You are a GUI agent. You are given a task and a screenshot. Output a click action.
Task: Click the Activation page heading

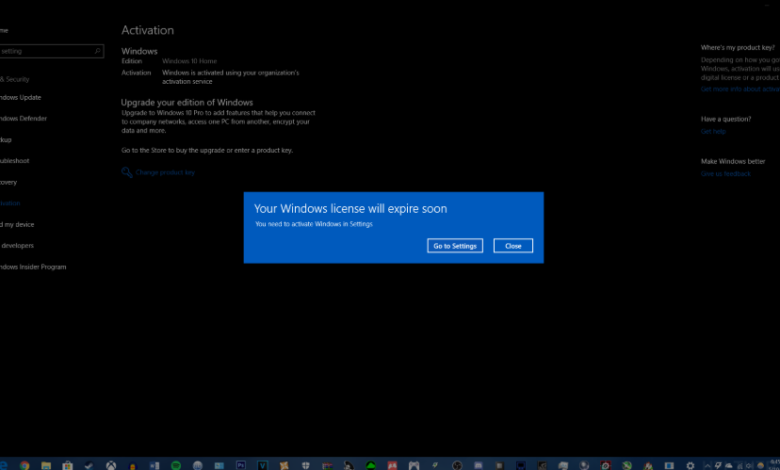pos(148,30)
